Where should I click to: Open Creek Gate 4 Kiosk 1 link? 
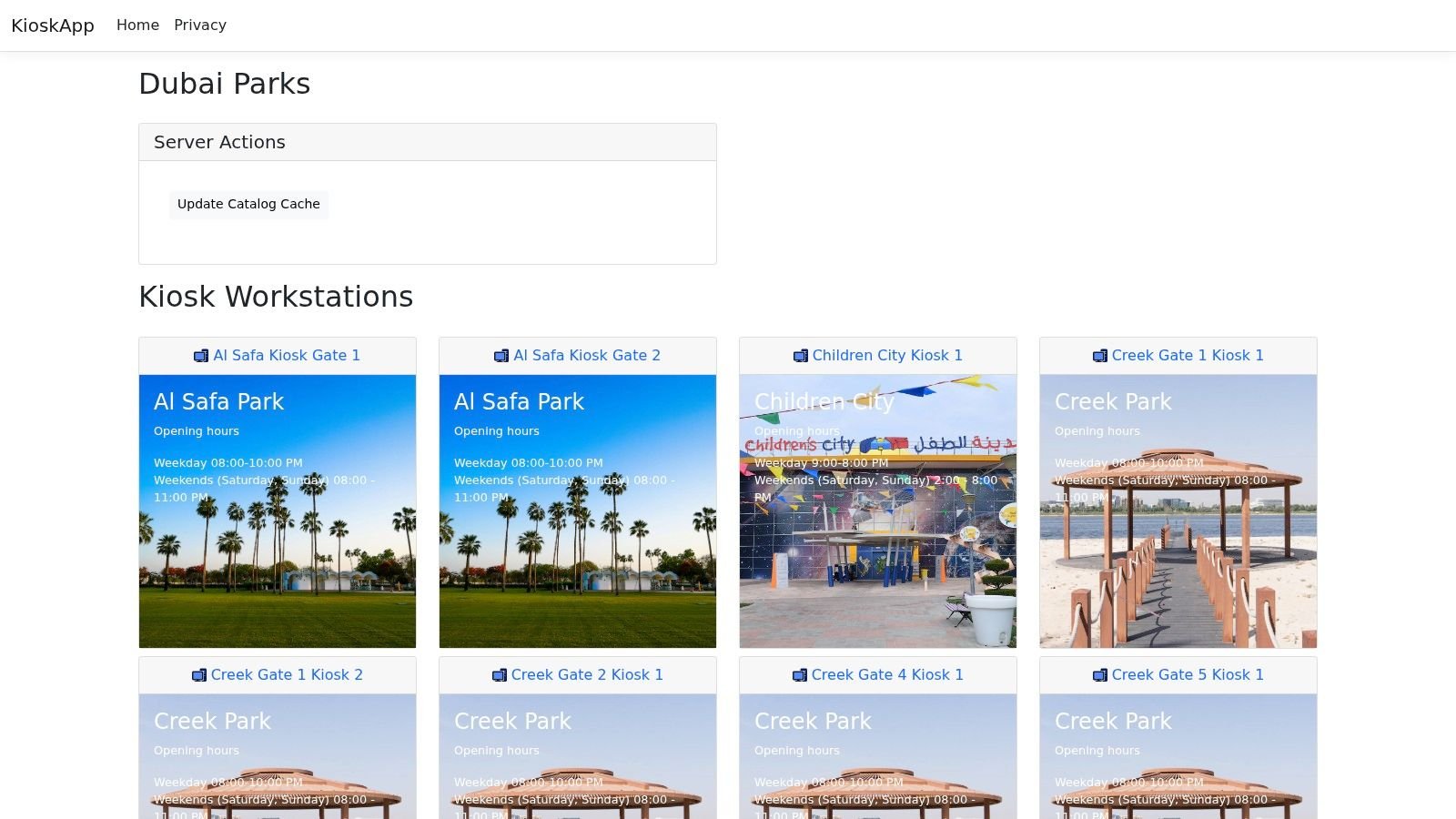tap(887, 675)
